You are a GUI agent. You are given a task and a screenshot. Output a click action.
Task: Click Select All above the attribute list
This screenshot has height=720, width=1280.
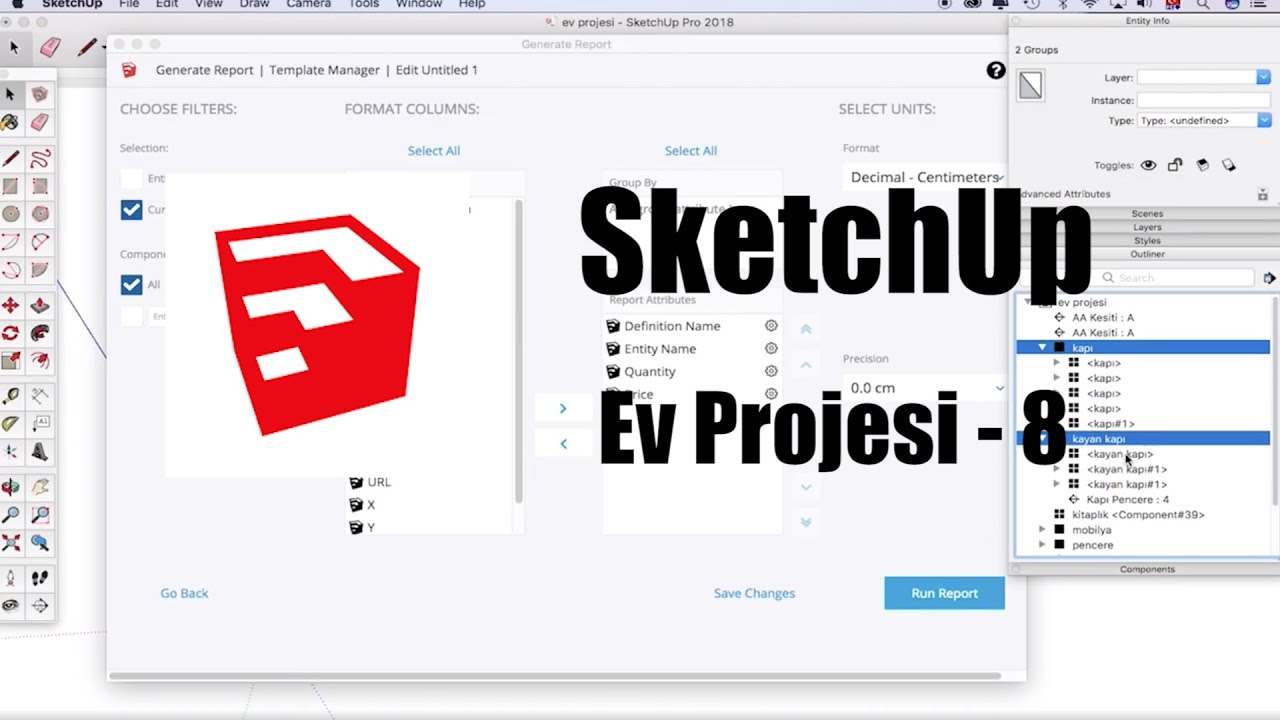click(x=433, y=151)
